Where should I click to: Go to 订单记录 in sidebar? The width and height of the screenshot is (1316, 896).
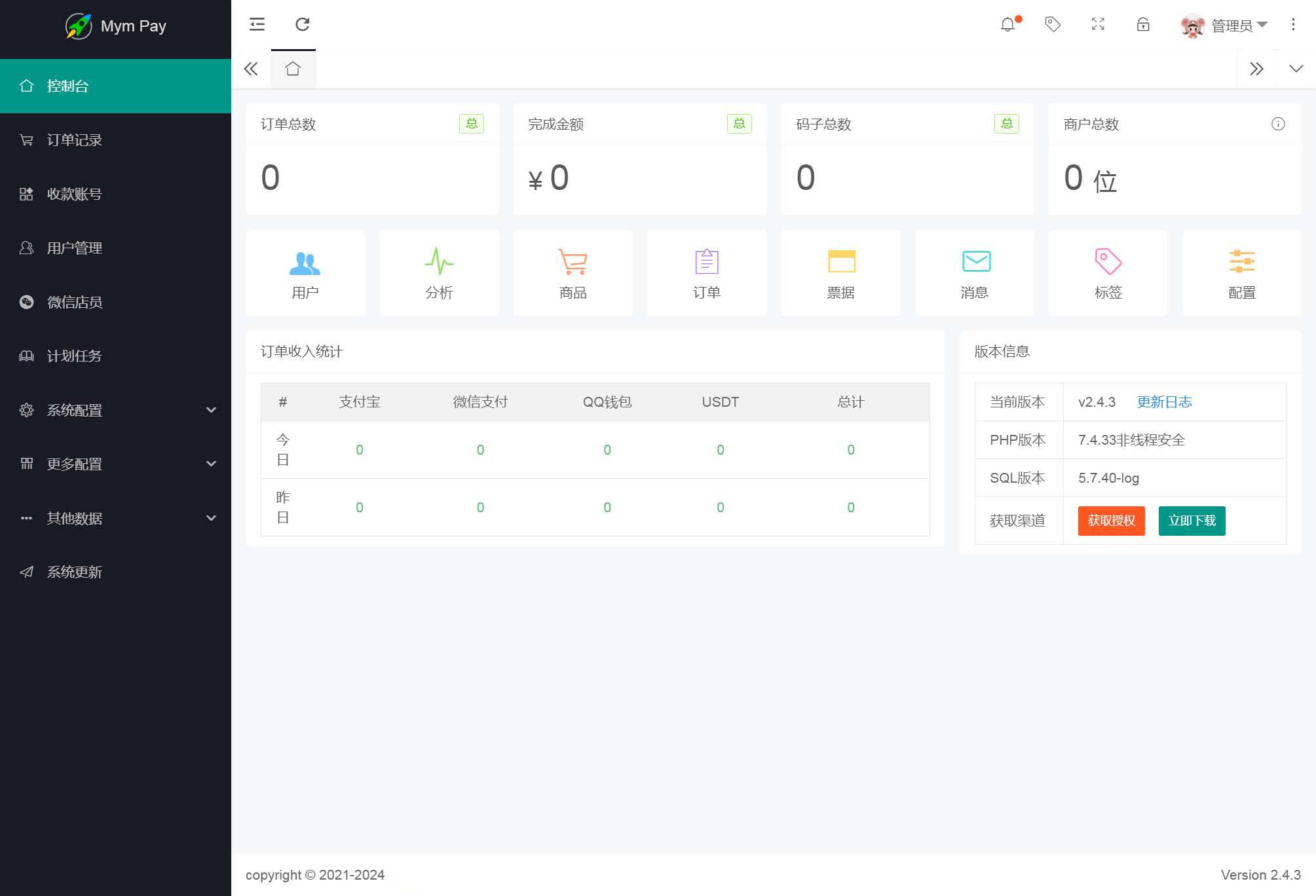click(x=75, y=140)
